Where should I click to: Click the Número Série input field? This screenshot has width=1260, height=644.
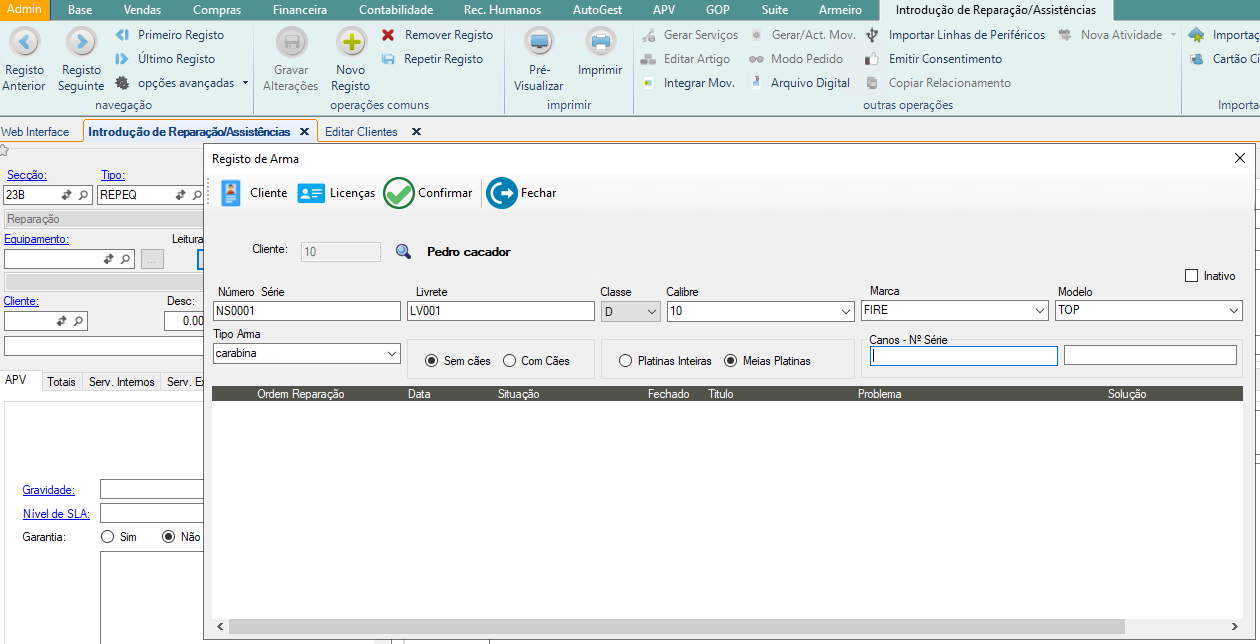coord(306,311)
